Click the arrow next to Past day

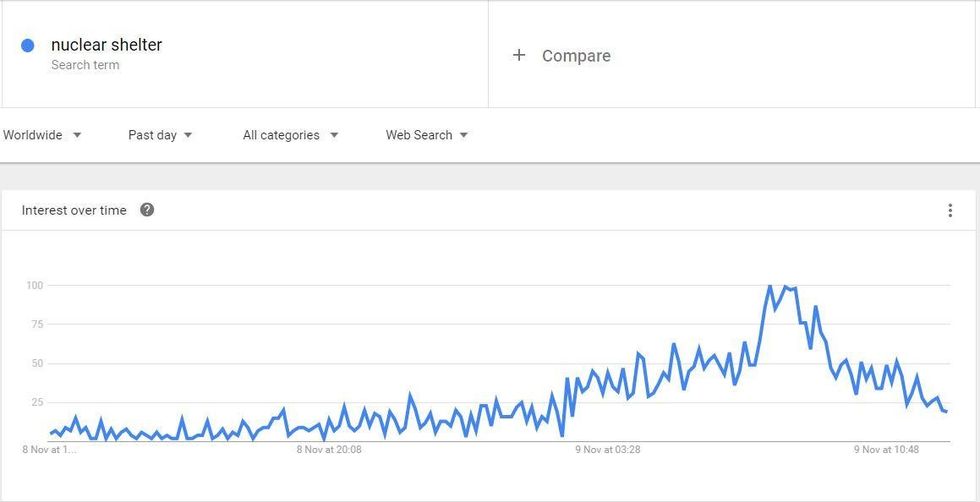[188, 134]
